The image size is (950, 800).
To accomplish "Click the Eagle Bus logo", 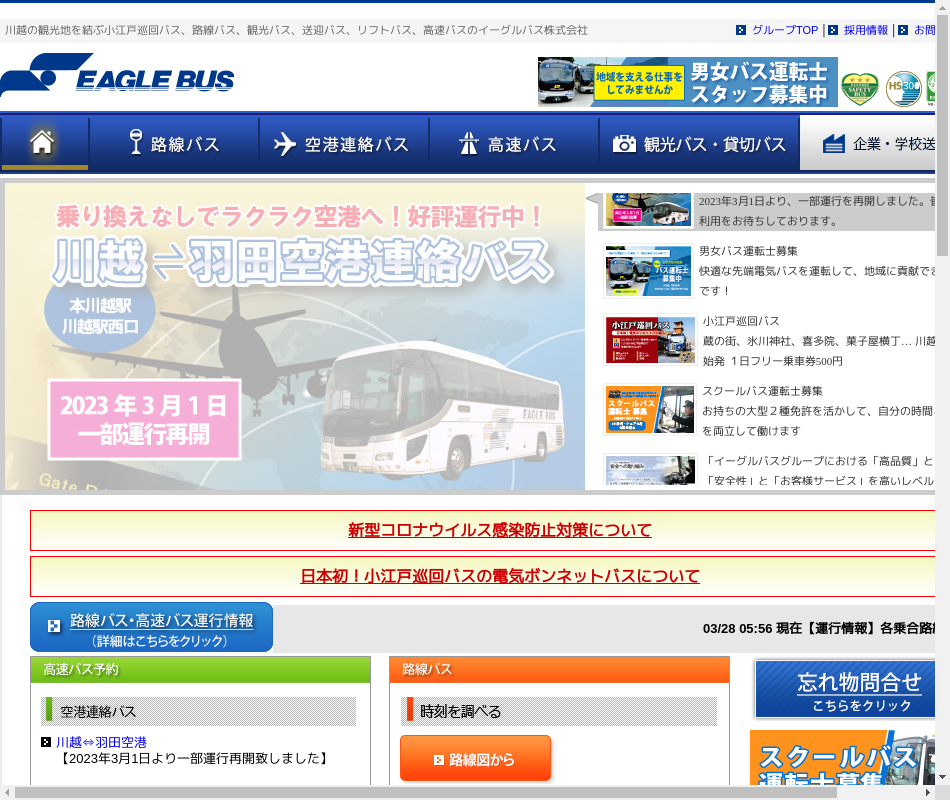I will point(118,75).
